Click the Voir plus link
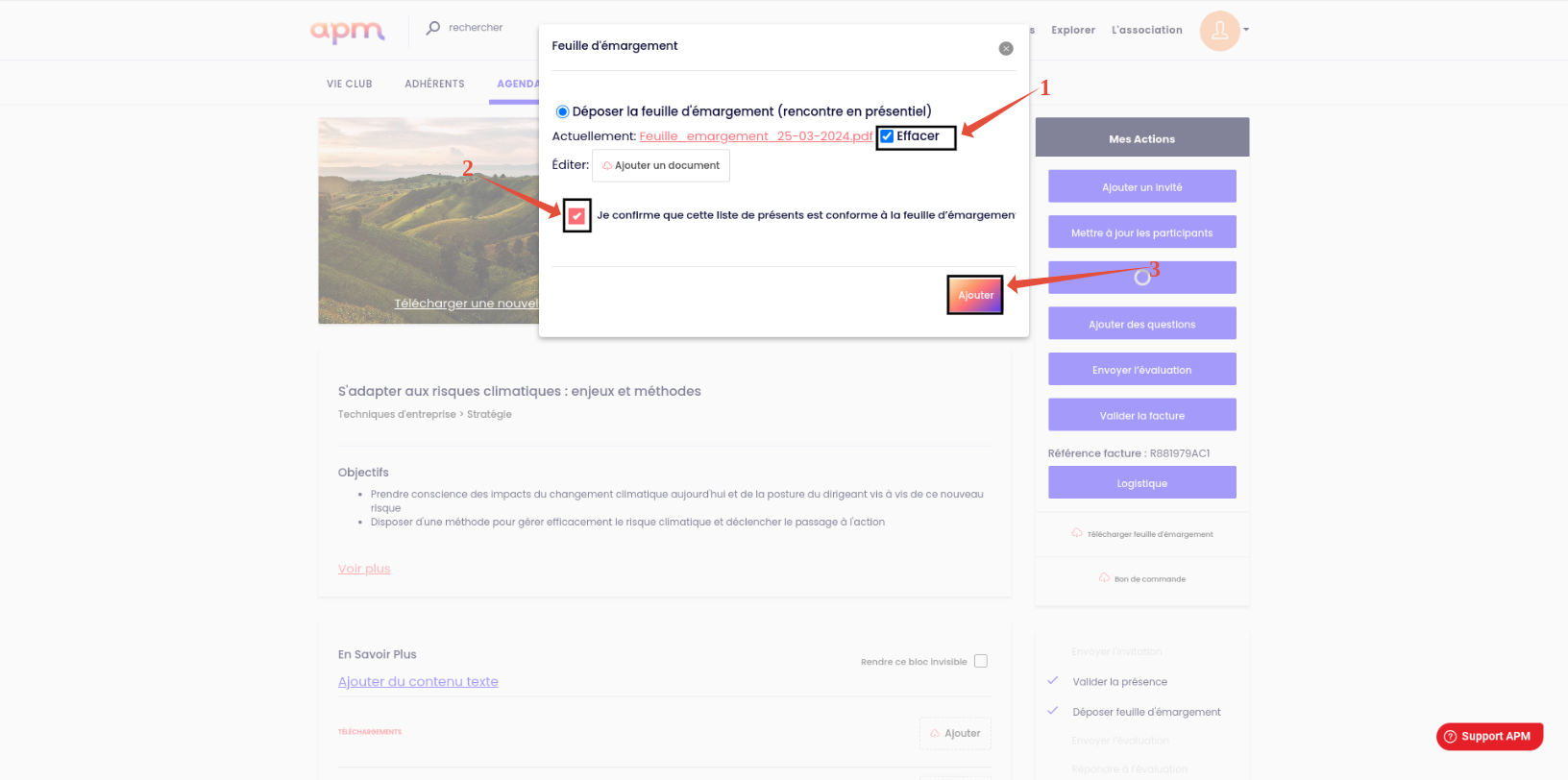1568x780 pixels. point(364,569)
